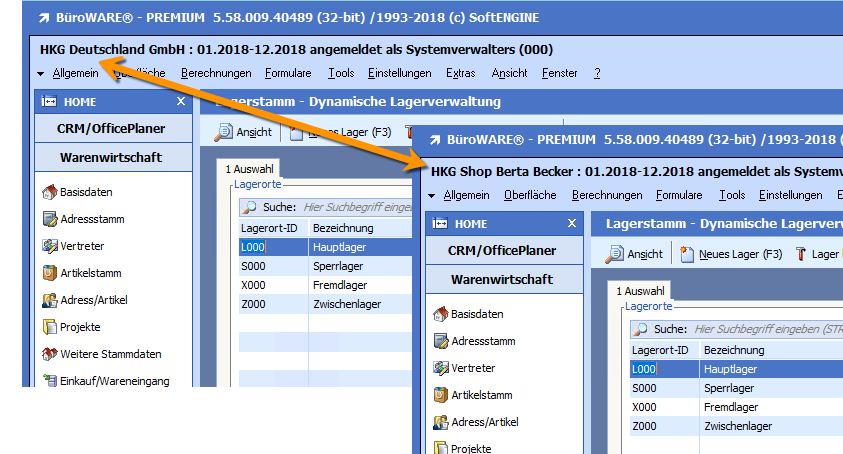The image size is (843, 454).
Task: Click Ansicht magnifier toolbar icon in Berta Becker window
Action: [x=615, y=255]
